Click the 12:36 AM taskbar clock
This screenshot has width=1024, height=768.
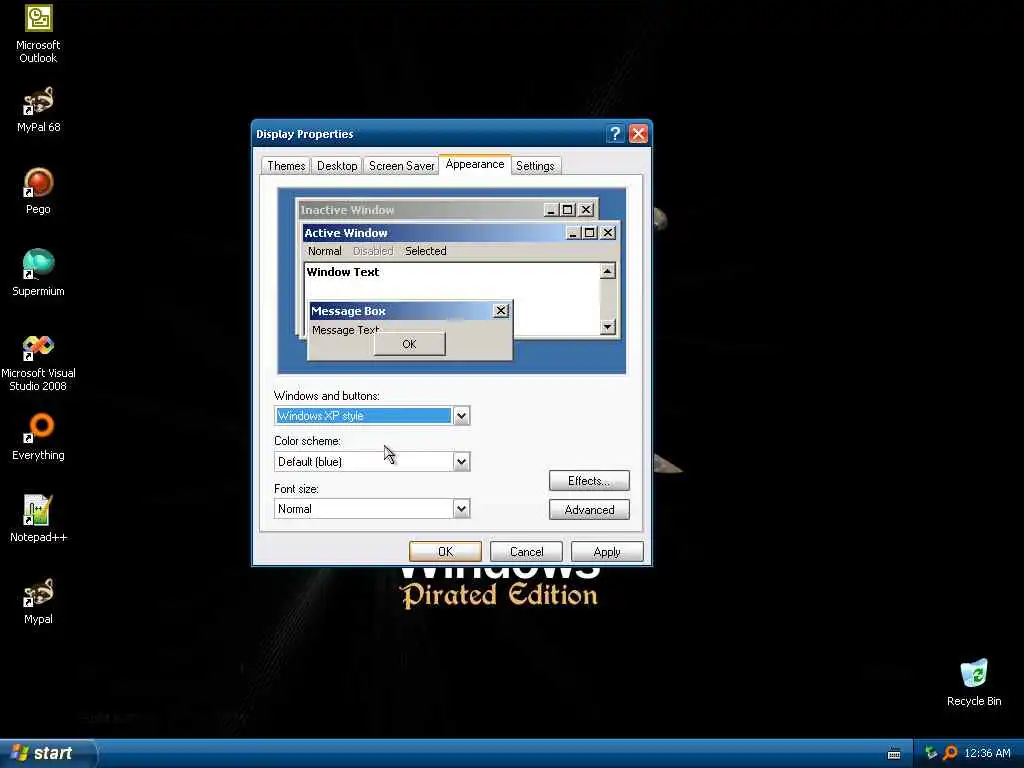pyautogui.click(x=987, y=753)
